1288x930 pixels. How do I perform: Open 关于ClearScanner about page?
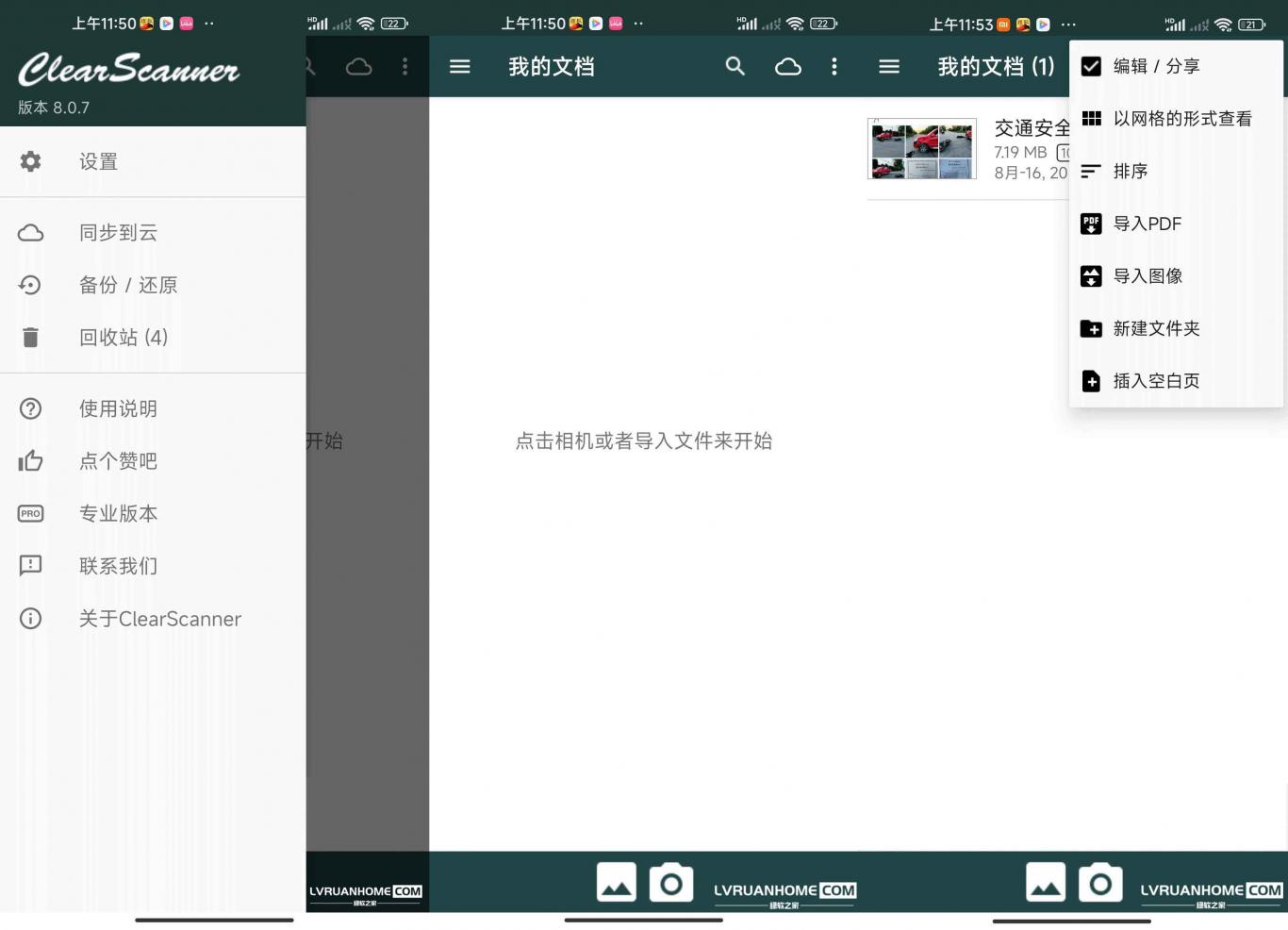(159, 619)
